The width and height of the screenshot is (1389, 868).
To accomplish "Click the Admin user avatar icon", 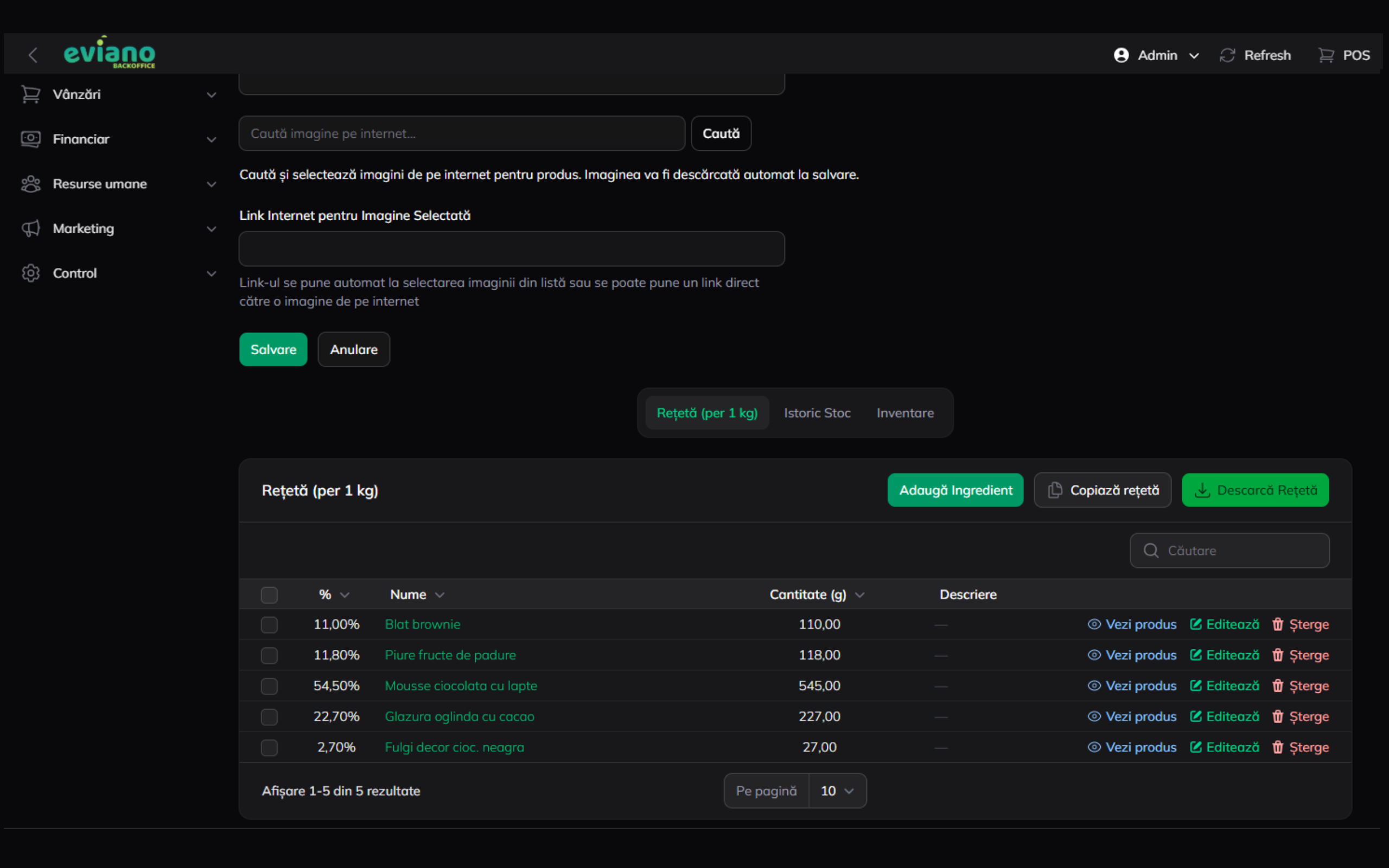I will click(x=1121, y=55).
